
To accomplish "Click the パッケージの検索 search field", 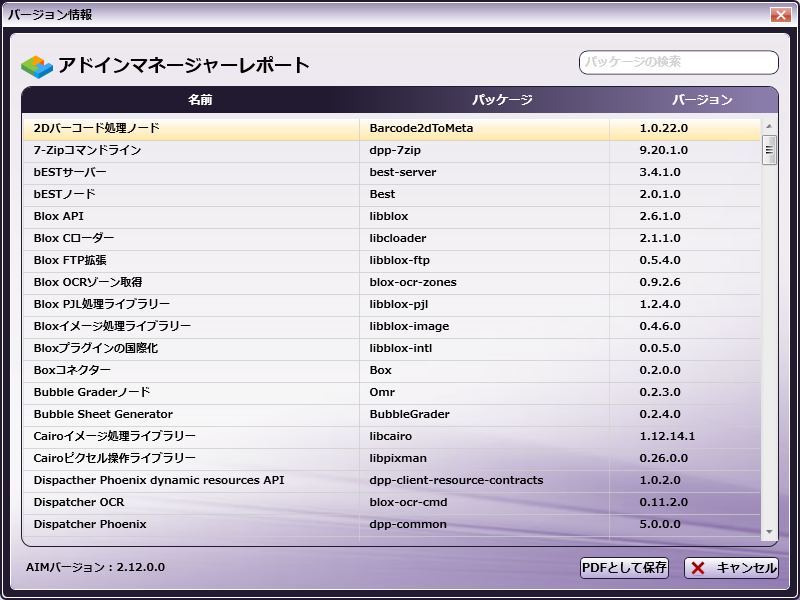I will (x=678, y=62).
